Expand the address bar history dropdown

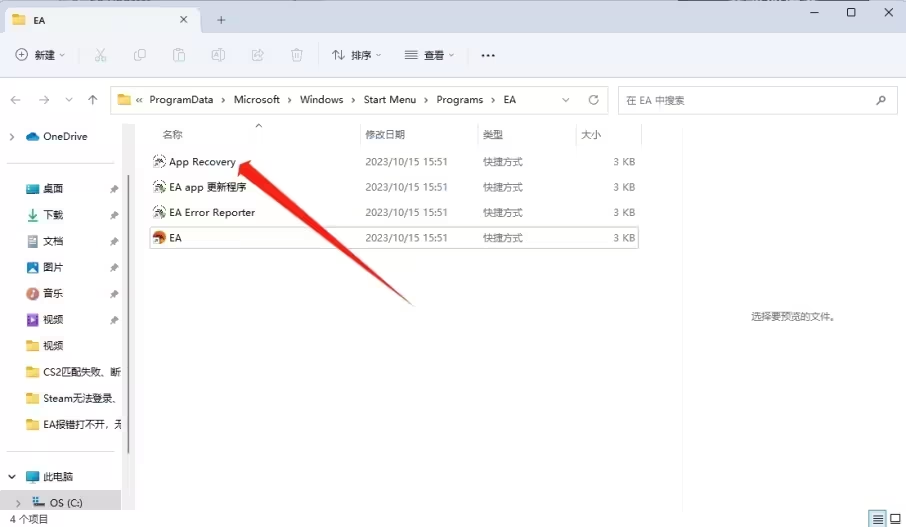(566, 100)
